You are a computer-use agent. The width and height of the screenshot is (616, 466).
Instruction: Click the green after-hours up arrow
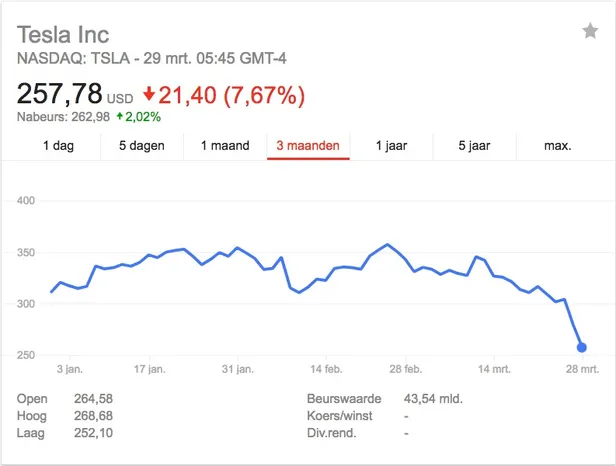[x=120, y=117]
